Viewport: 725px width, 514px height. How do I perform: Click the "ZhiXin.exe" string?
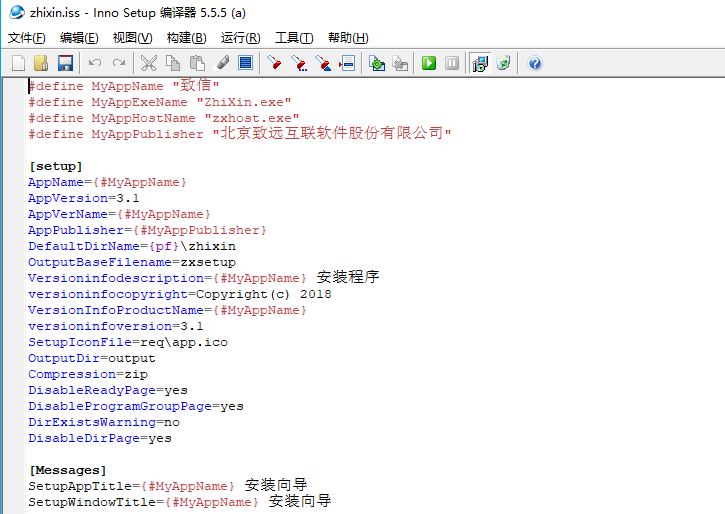[x=244, y=102]
